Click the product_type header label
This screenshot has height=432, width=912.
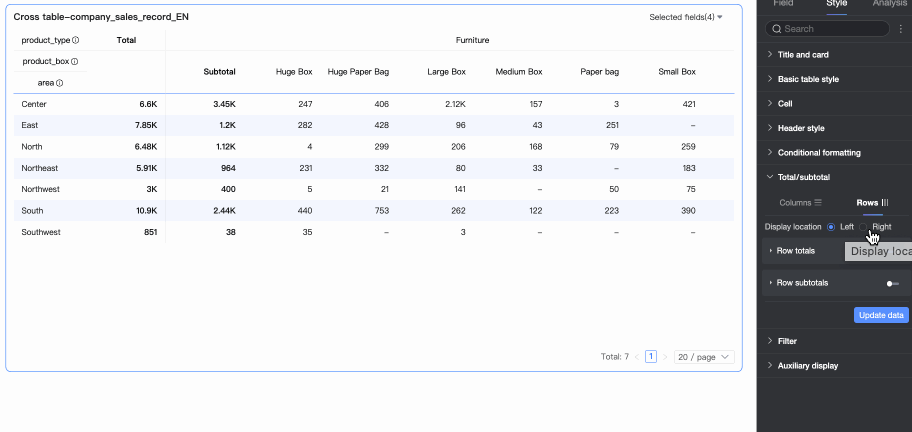pyautogui.click(x=46, y=40)
